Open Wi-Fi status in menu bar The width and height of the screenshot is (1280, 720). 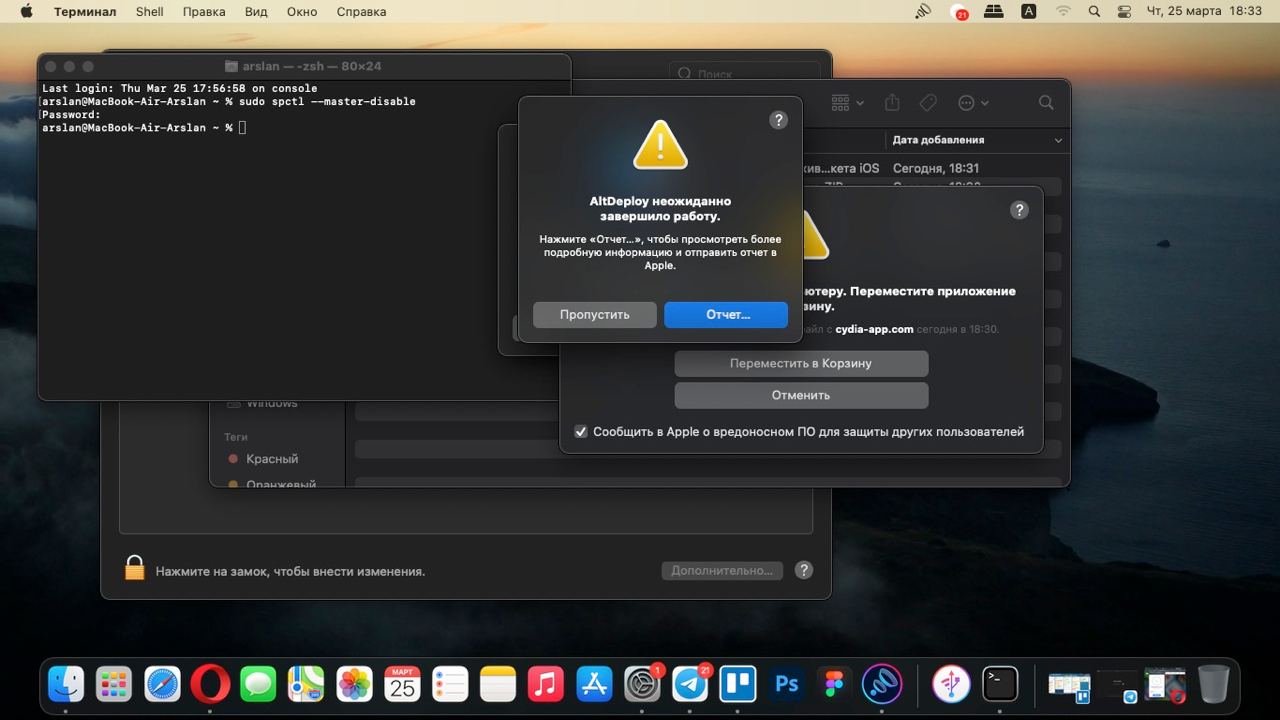[x=1062, y=12]
